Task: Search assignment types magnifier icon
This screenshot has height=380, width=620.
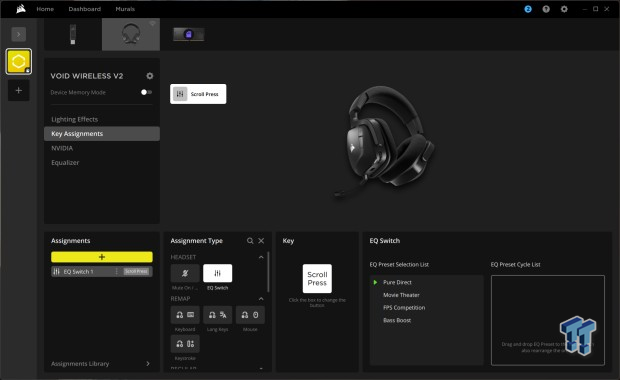Action: point(250,241)
